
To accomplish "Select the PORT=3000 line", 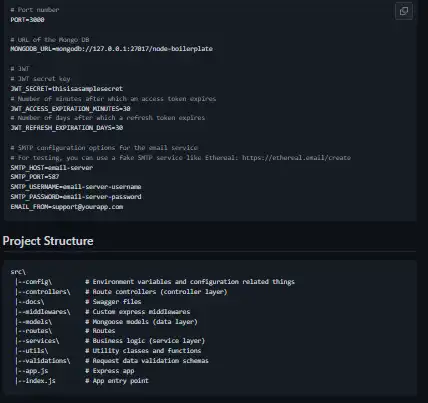I will pyautogui.click(x=27, y=20).
